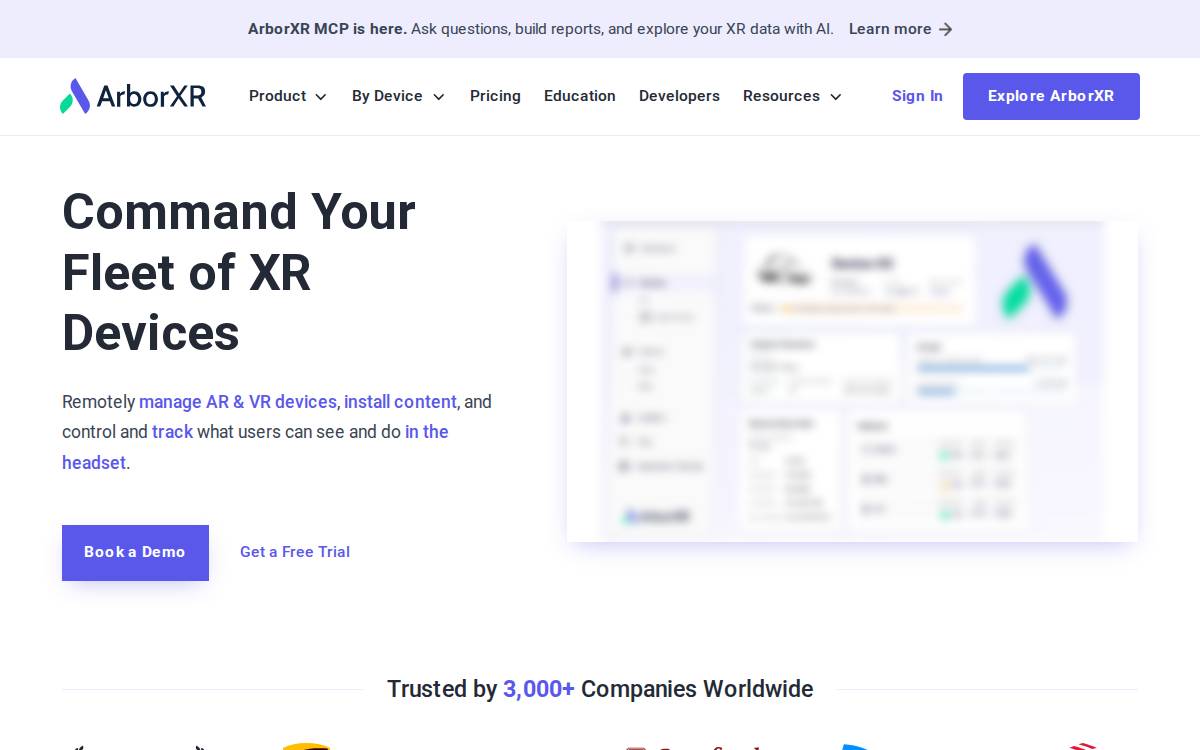Viewport: 1200px width, 750px height.
Task: Open the By Device menu
Action: pyautogui.click(x=398, y=96)
